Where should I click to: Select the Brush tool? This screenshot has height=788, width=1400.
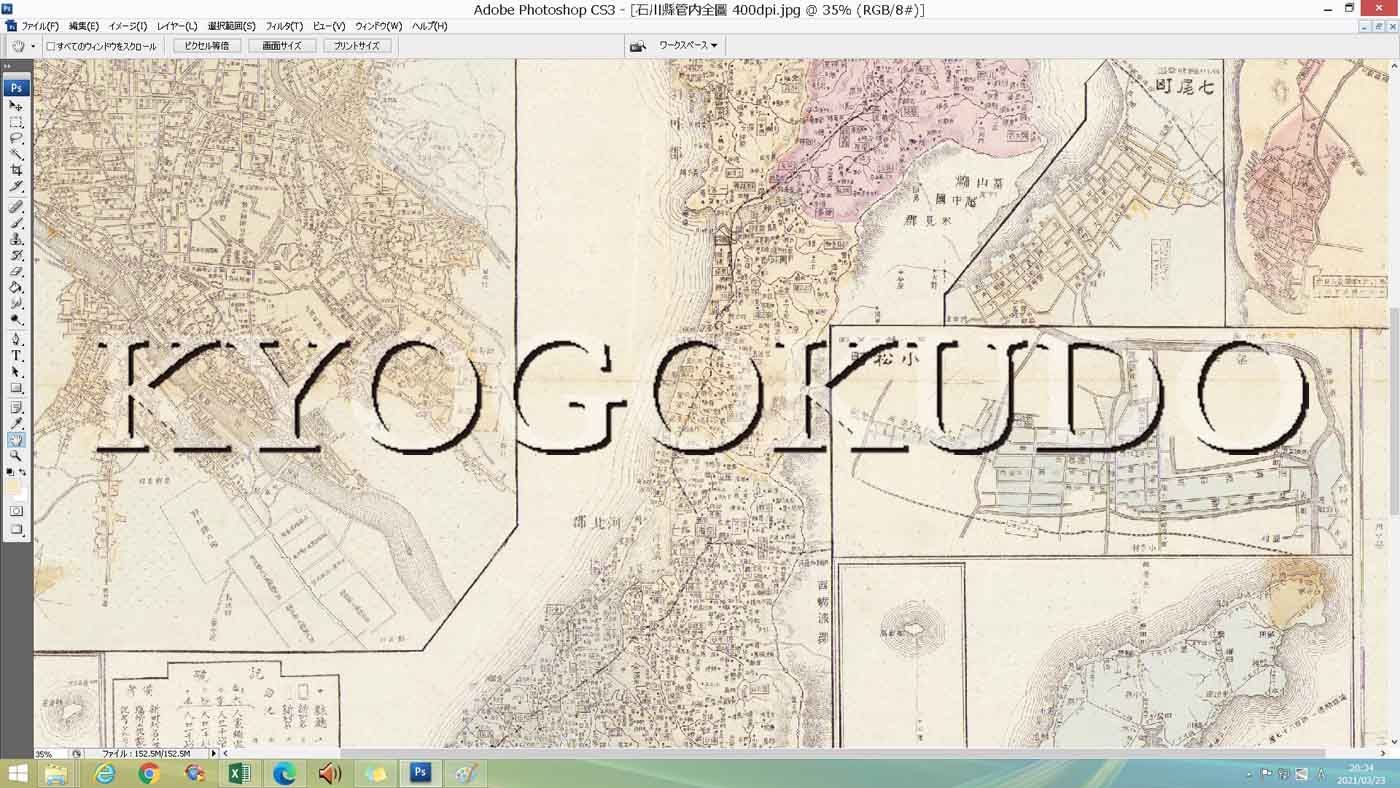(x=16, y=223)
